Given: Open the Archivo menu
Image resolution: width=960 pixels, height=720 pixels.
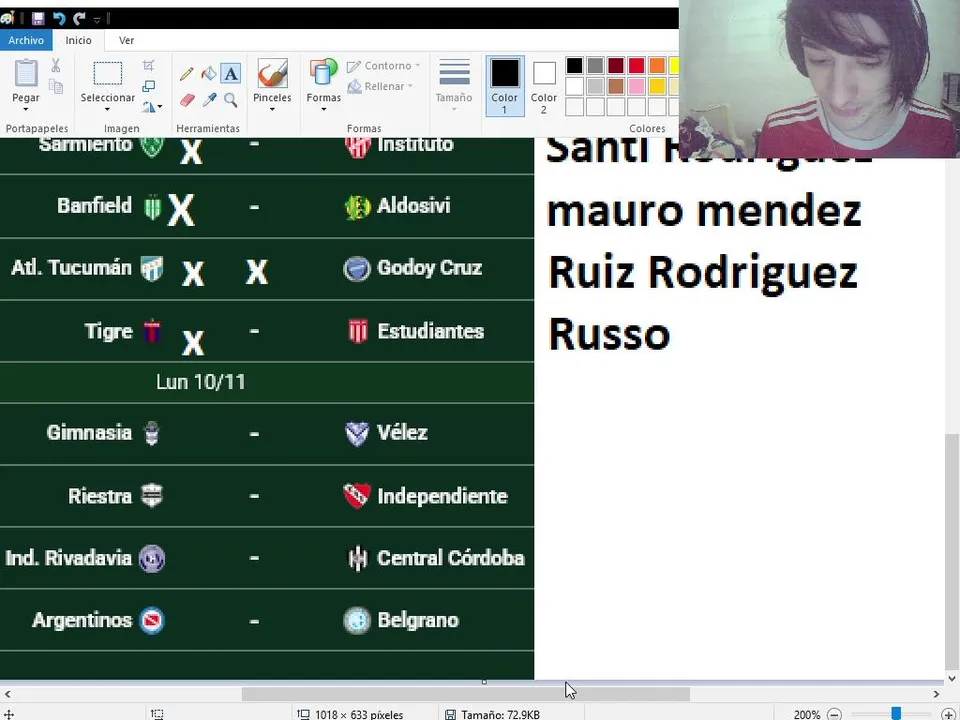Looking at the screenshot, I should coord(26,40).
